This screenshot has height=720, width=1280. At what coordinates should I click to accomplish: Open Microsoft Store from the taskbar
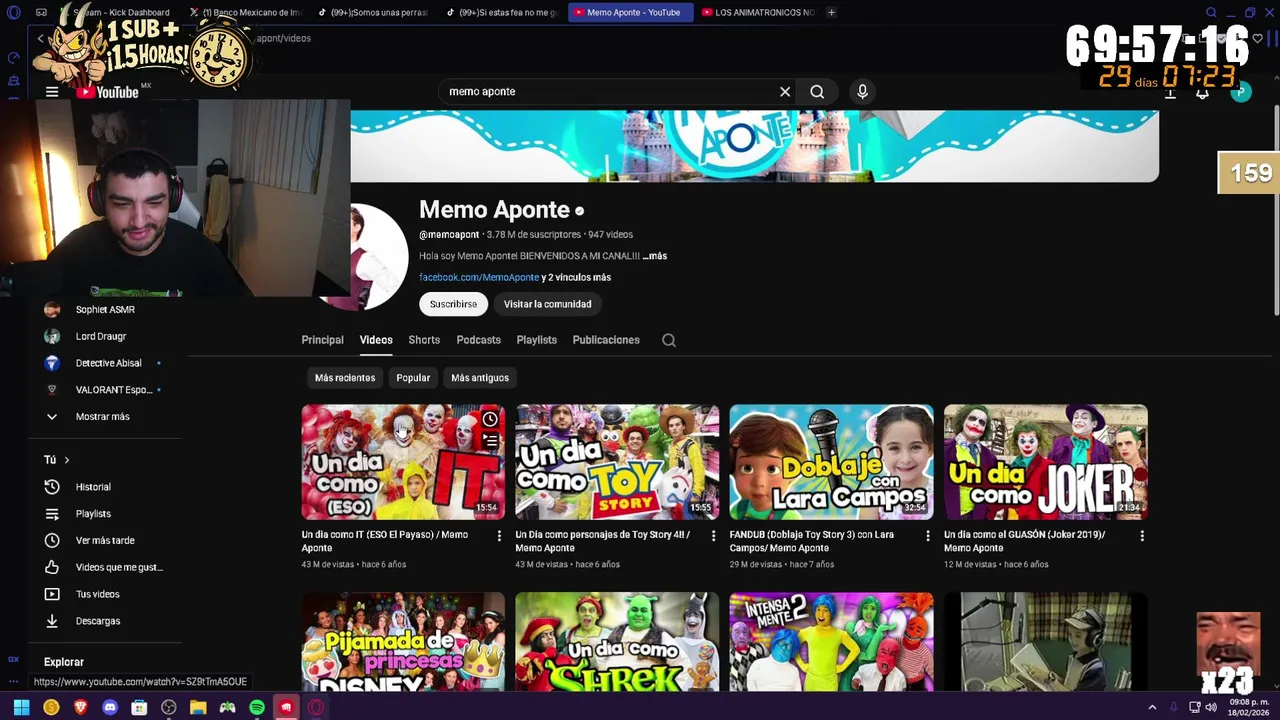(139, 707)
